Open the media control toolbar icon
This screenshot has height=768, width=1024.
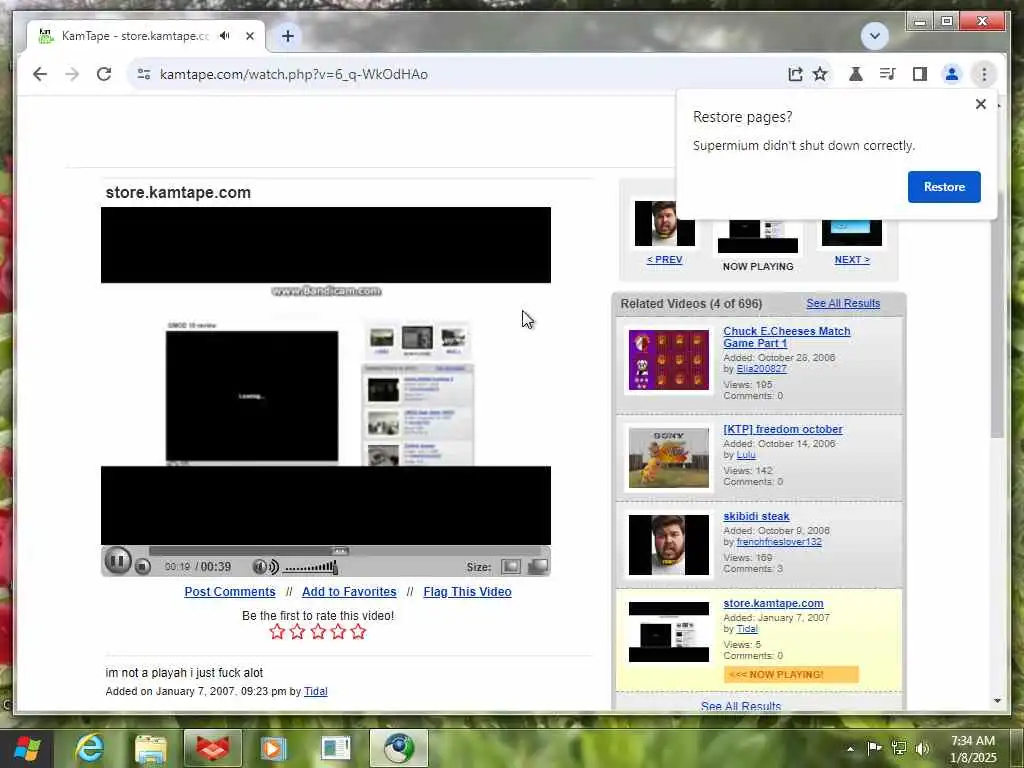pos(888,74)
